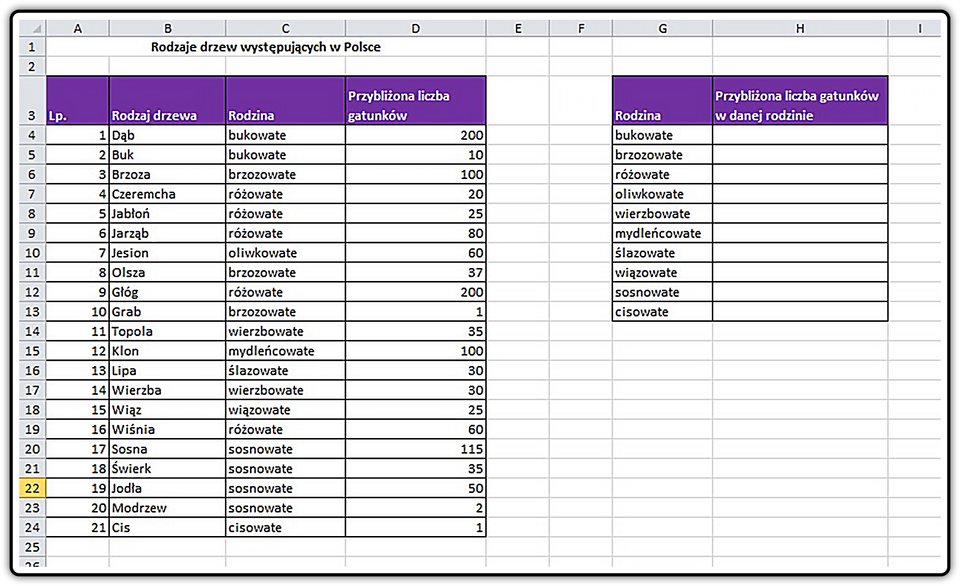Click 'Rodzina' header cell in column C
This screenshot has width=960, height=586.
(285, 100)
